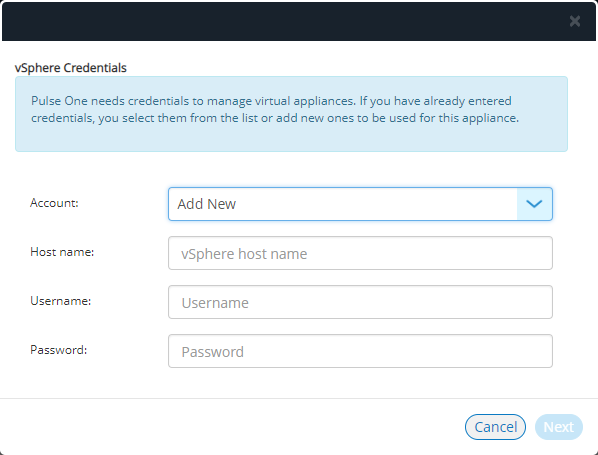
Task: Click the Pulse One credentials info message
Action: [x=291, y=114]
